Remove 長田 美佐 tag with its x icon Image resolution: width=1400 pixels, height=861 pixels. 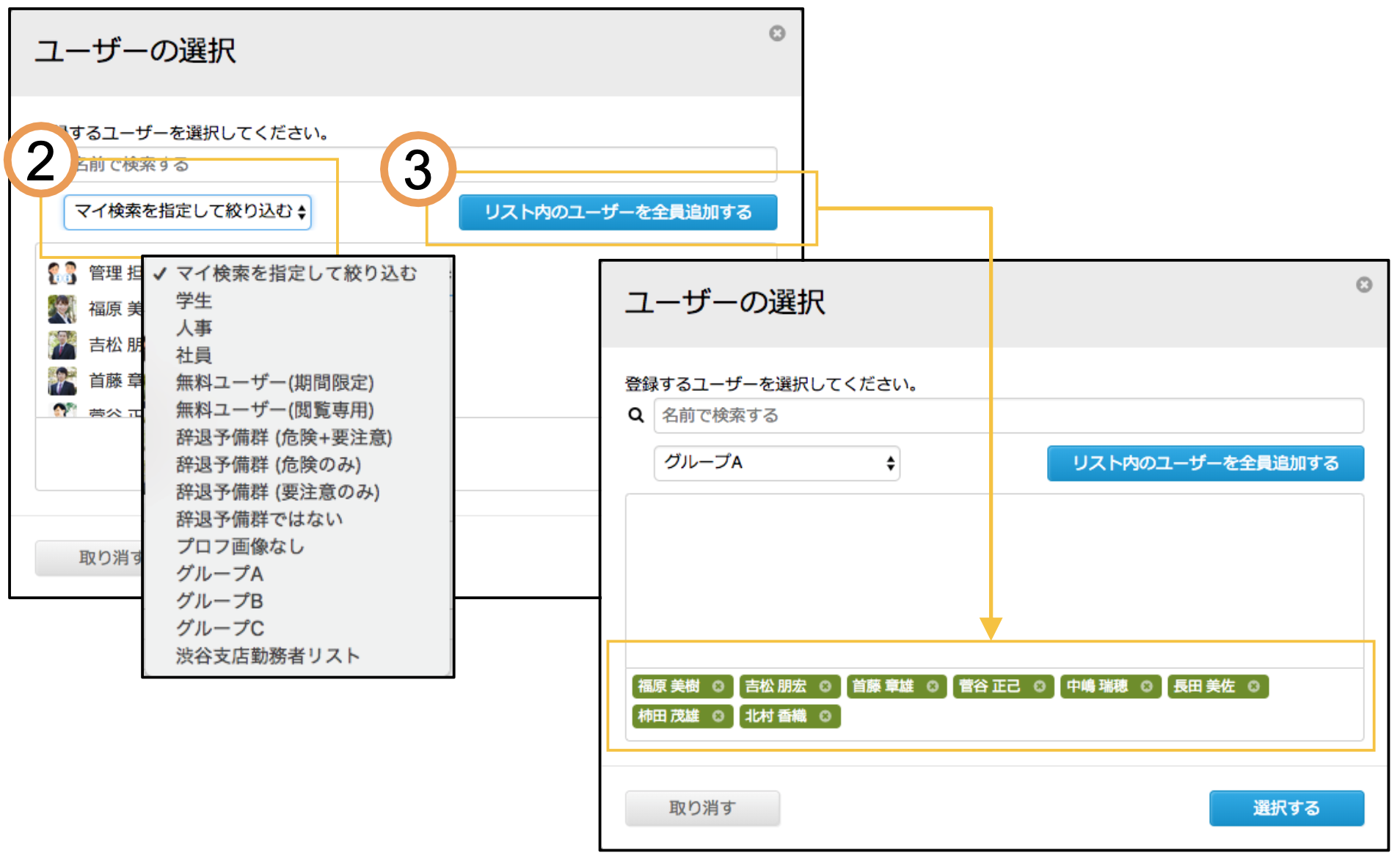(1254, 686)
